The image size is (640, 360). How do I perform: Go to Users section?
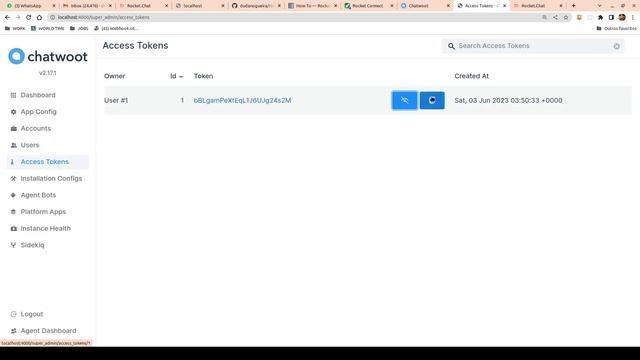(x=30, y=145)
